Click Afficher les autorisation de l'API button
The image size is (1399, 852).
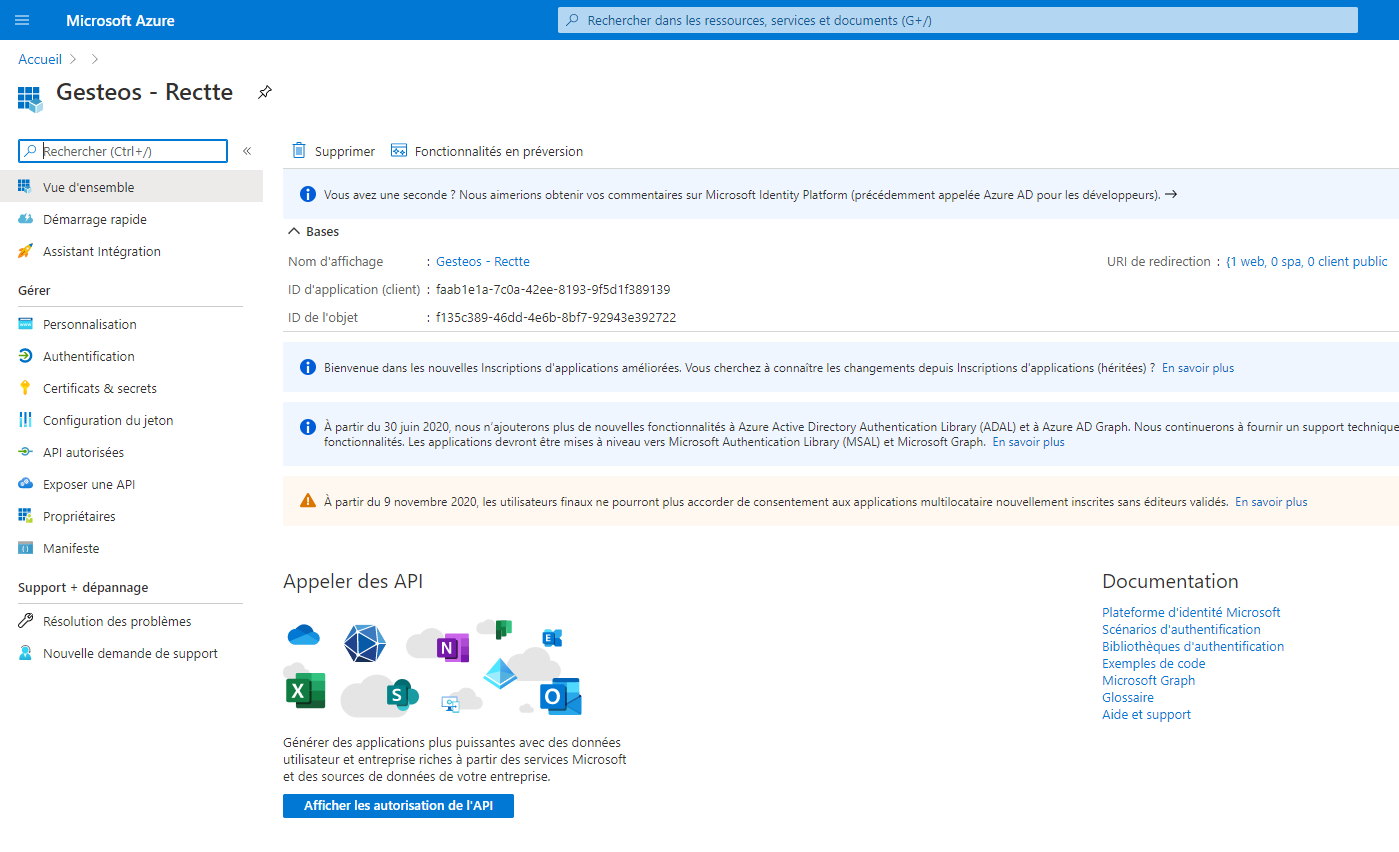pyautogui.click(x=398, y=805)
